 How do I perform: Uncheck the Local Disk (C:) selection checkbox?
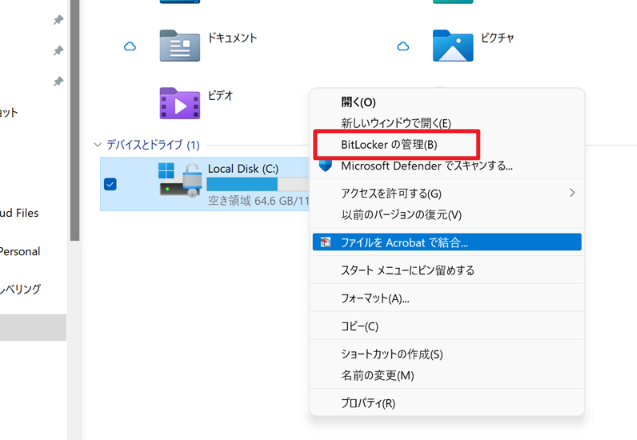click(x=110, y=184)
